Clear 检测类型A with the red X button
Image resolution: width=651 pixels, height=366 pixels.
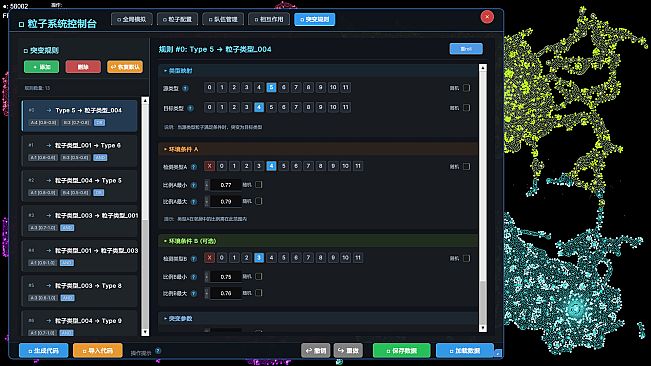point(209,166)
